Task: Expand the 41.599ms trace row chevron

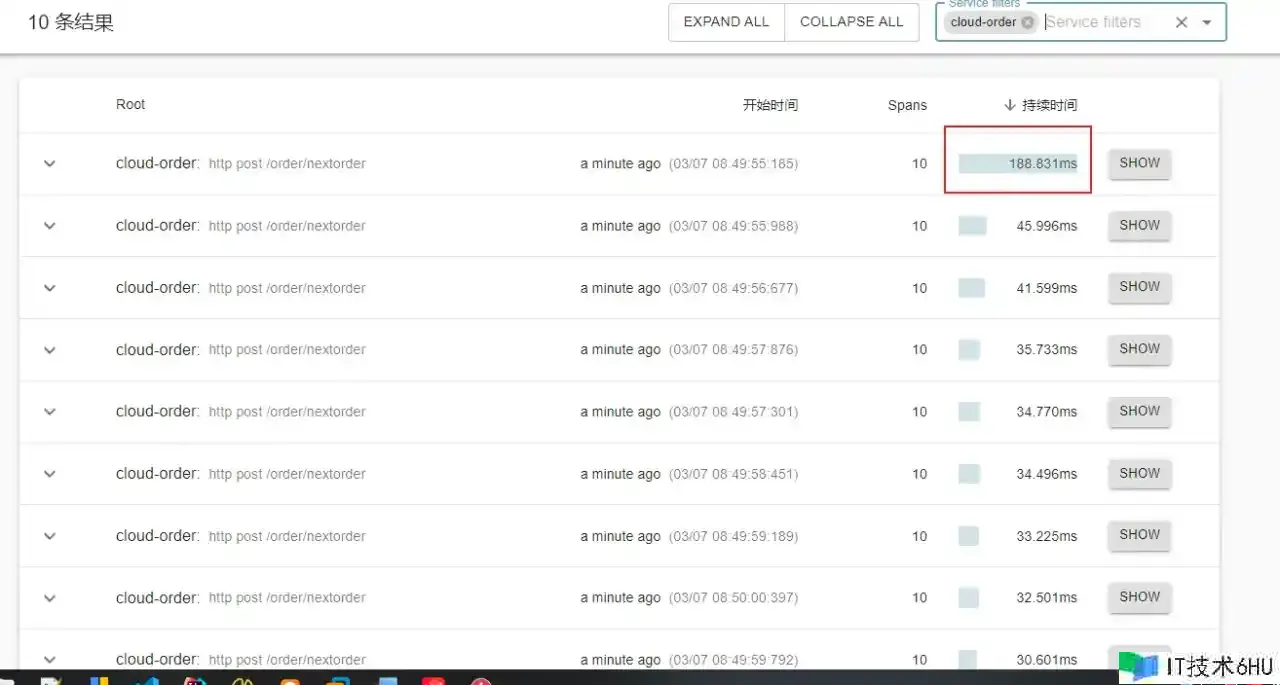Action: coord(50,288)
